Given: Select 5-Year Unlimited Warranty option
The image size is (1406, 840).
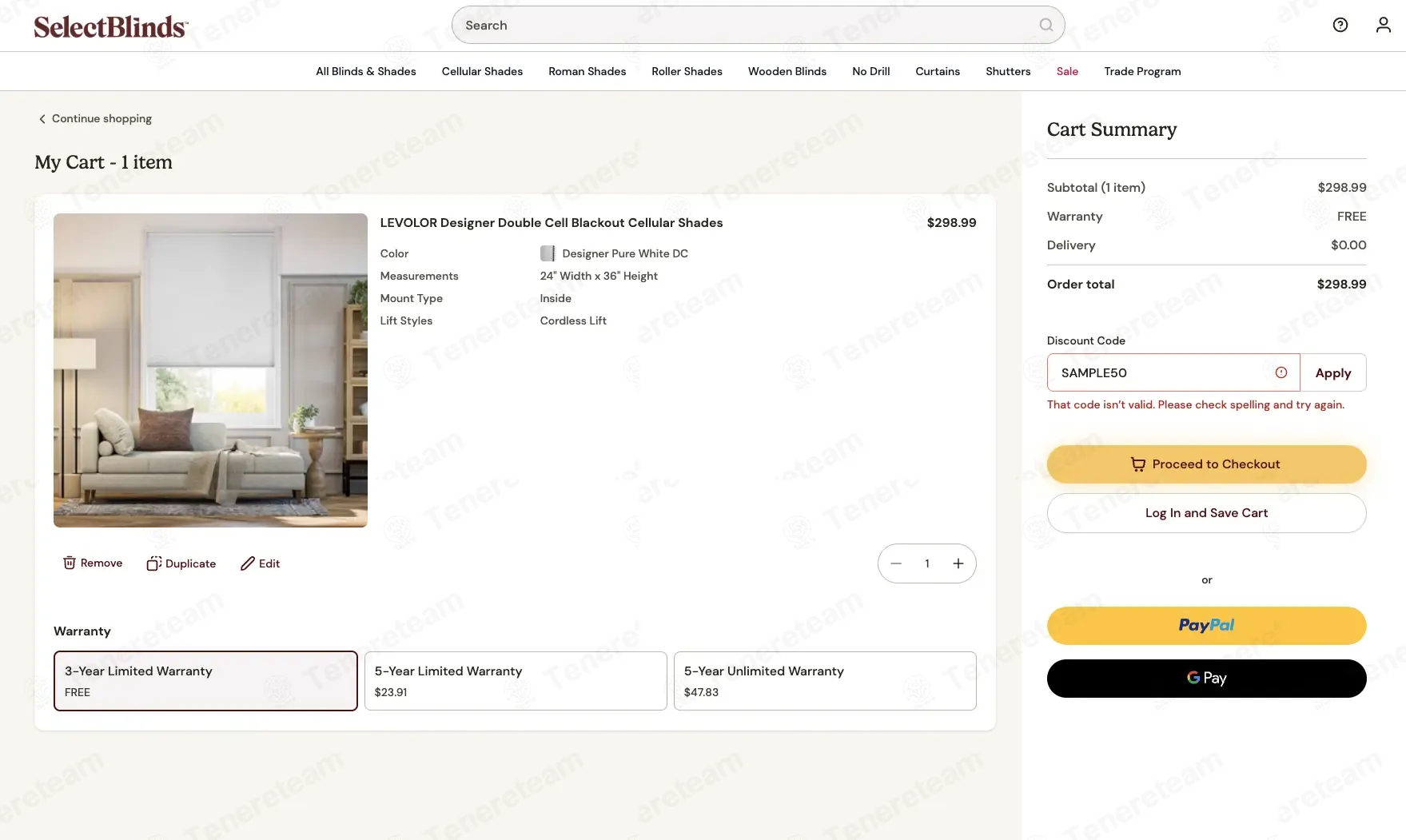Looking at the screenshot, I should pos(825,681).
